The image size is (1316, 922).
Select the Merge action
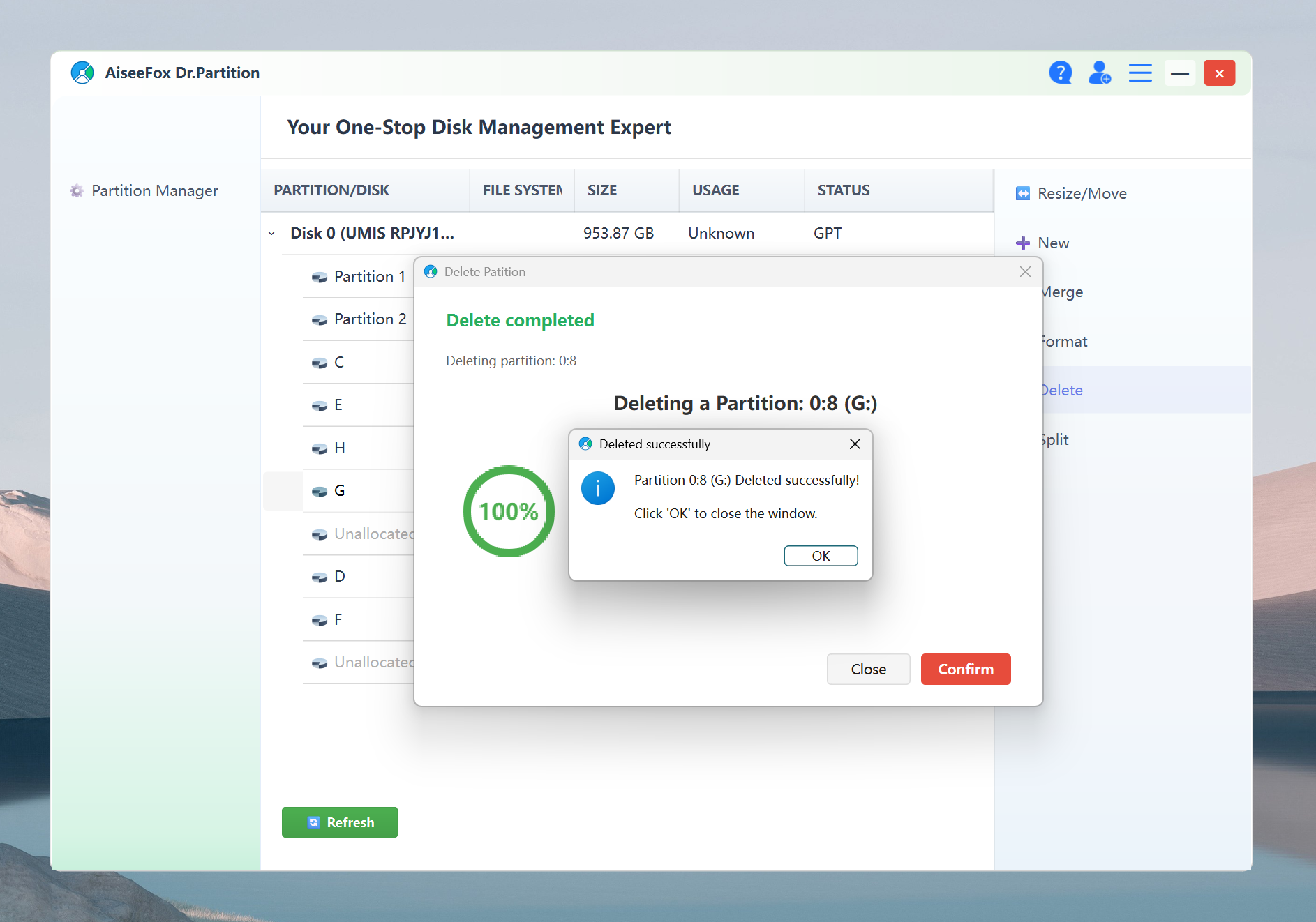pyautogui.click(x=1063, y=292)
